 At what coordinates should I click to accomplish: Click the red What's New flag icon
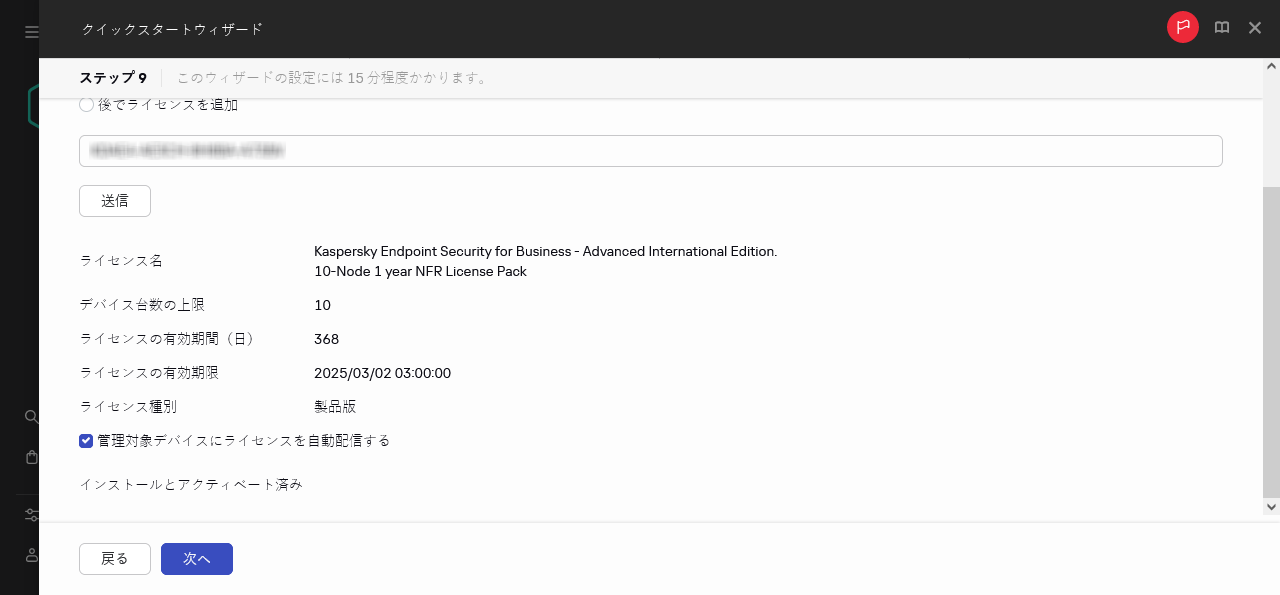(x=1182, y=27)
